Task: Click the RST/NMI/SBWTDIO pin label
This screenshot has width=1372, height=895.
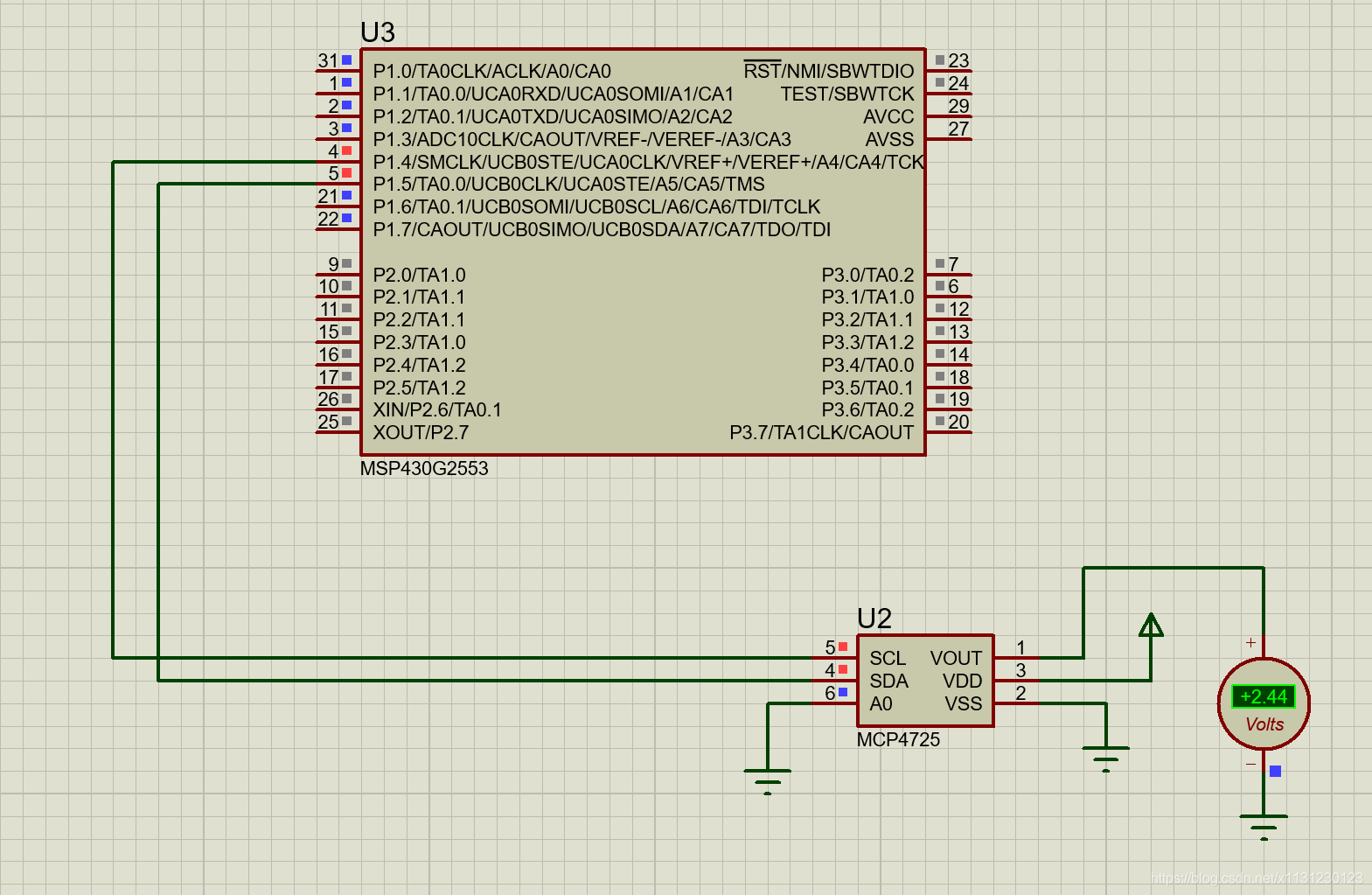Action: pos(829,71)
